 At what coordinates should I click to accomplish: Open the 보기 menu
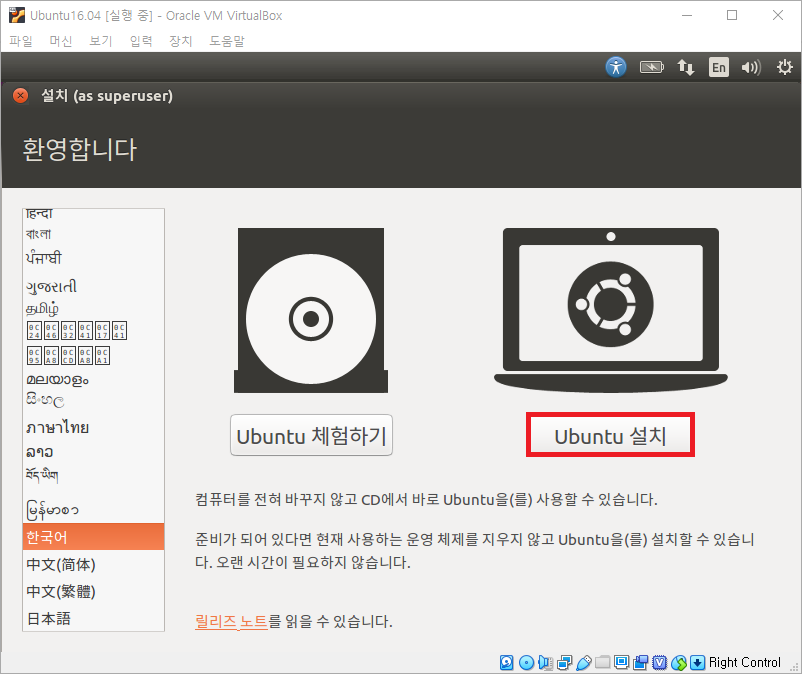[101, 41]
